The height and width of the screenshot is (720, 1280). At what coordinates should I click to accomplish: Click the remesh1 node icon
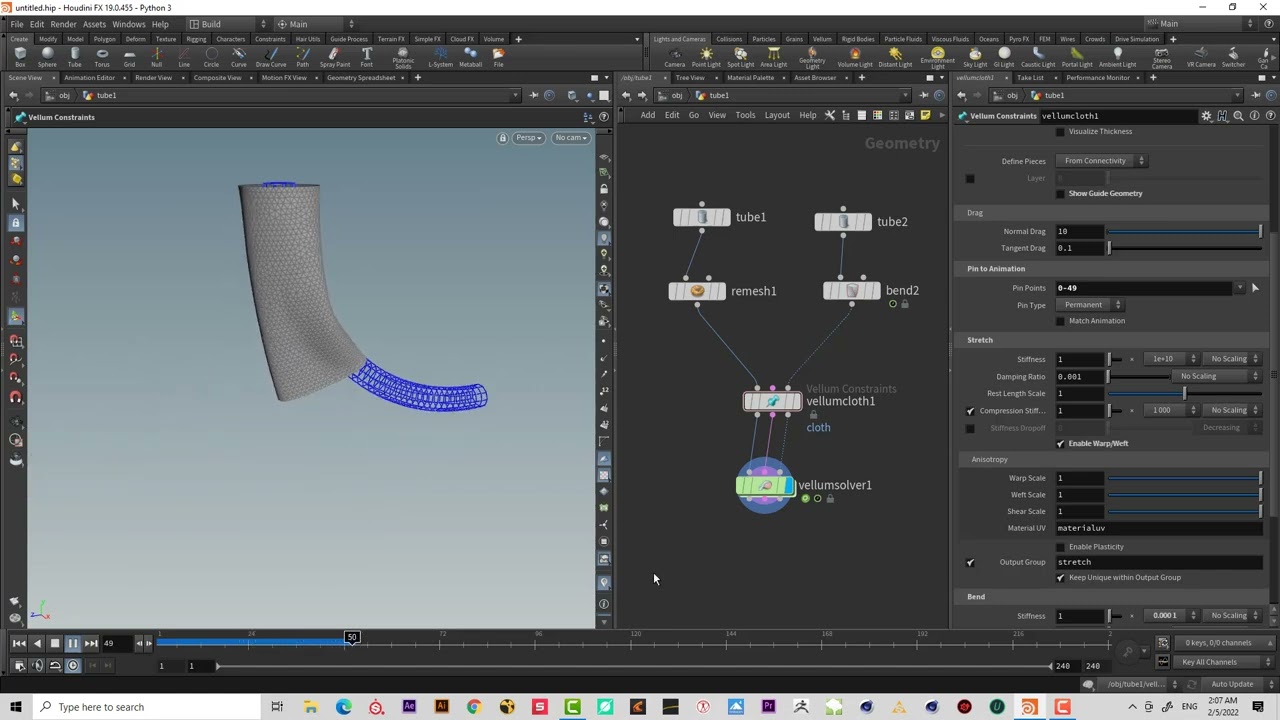tap(698, 291)
